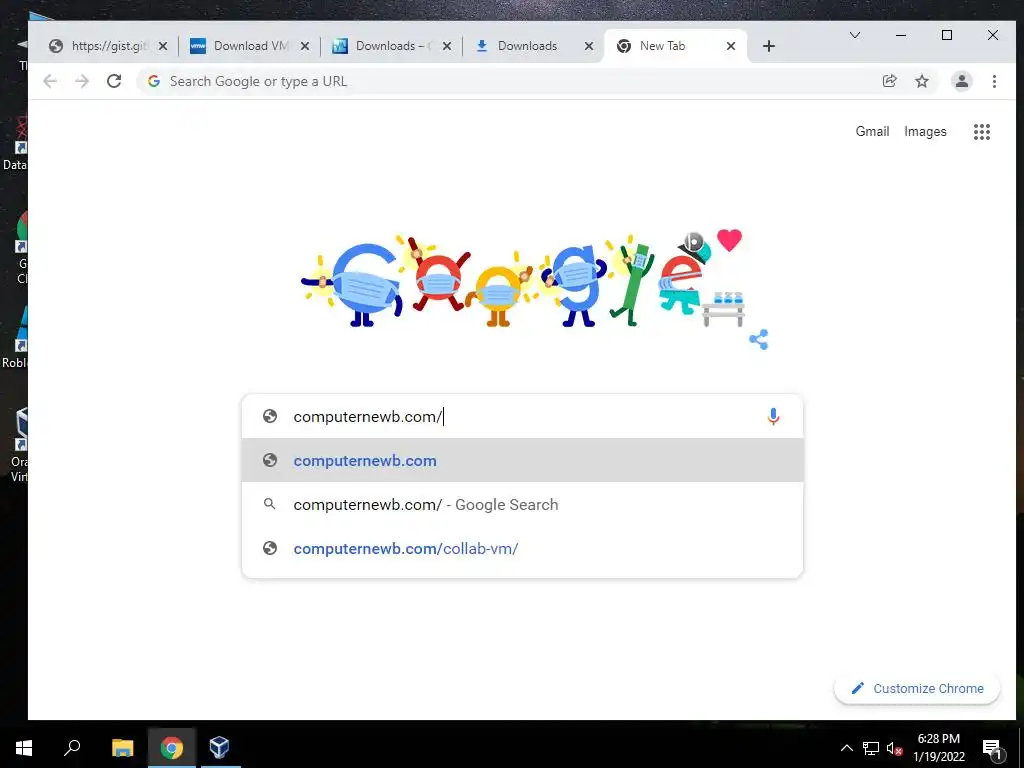Choose the computernewb.com/collab-vm/ suggestion
1024x768 pixels.
522,549
